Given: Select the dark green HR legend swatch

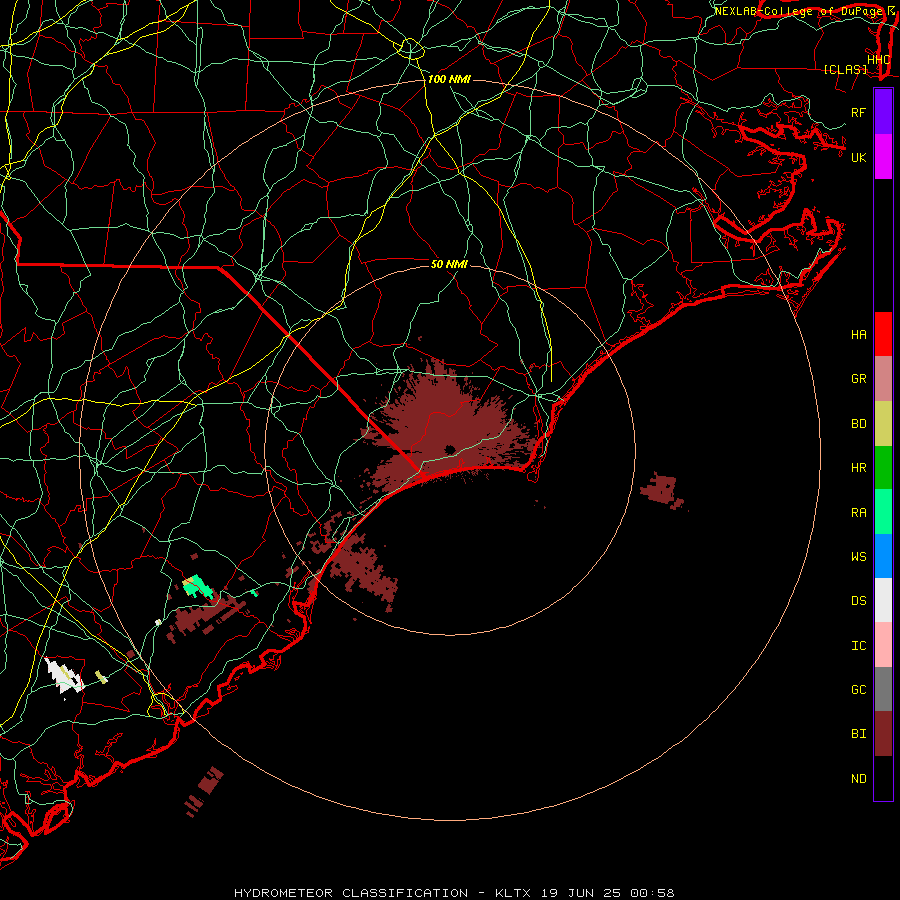Looking at the screenshot, I should [883, 468].
